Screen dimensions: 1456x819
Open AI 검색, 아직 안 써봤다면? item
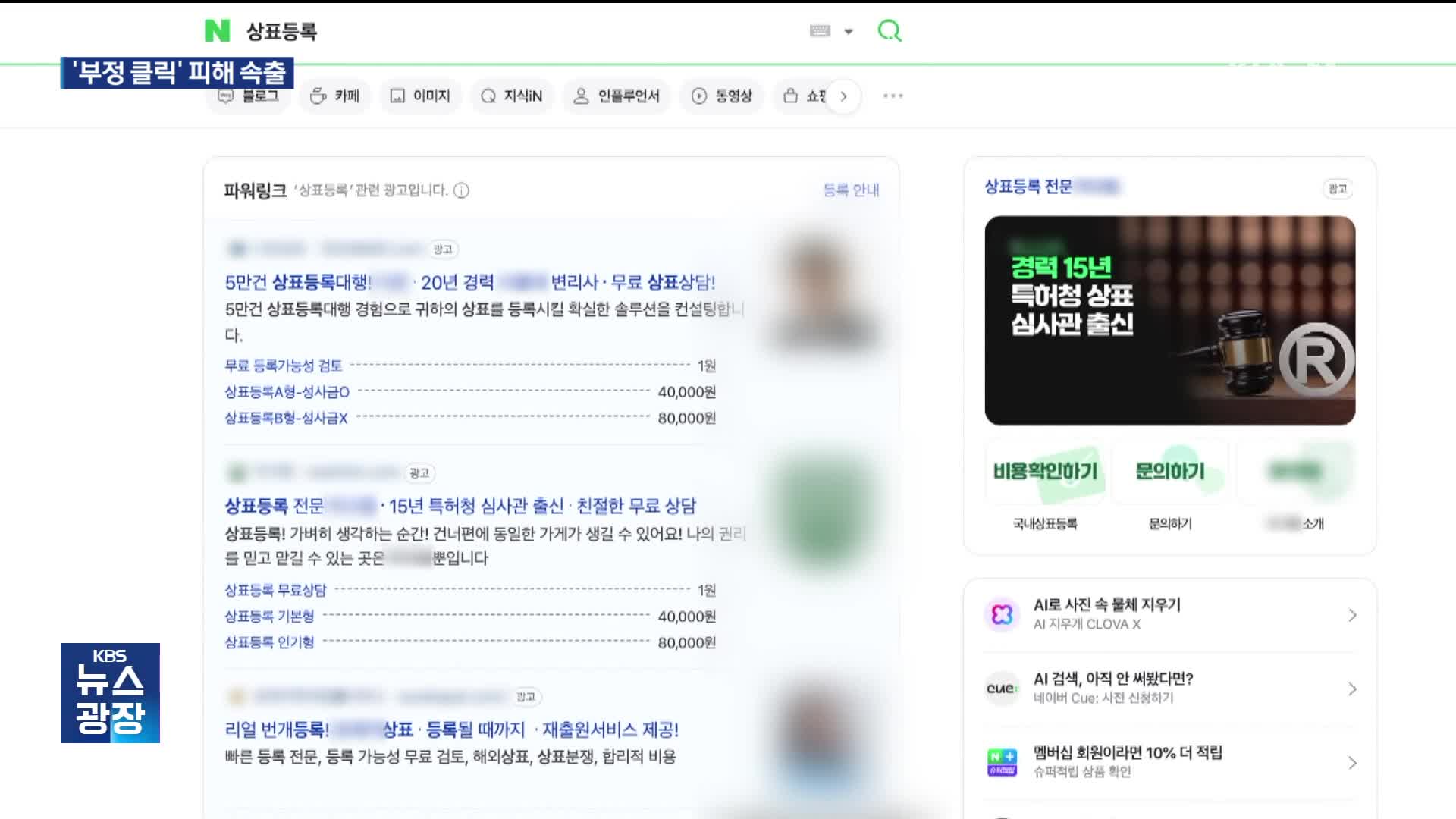[x=1113, y=679]
